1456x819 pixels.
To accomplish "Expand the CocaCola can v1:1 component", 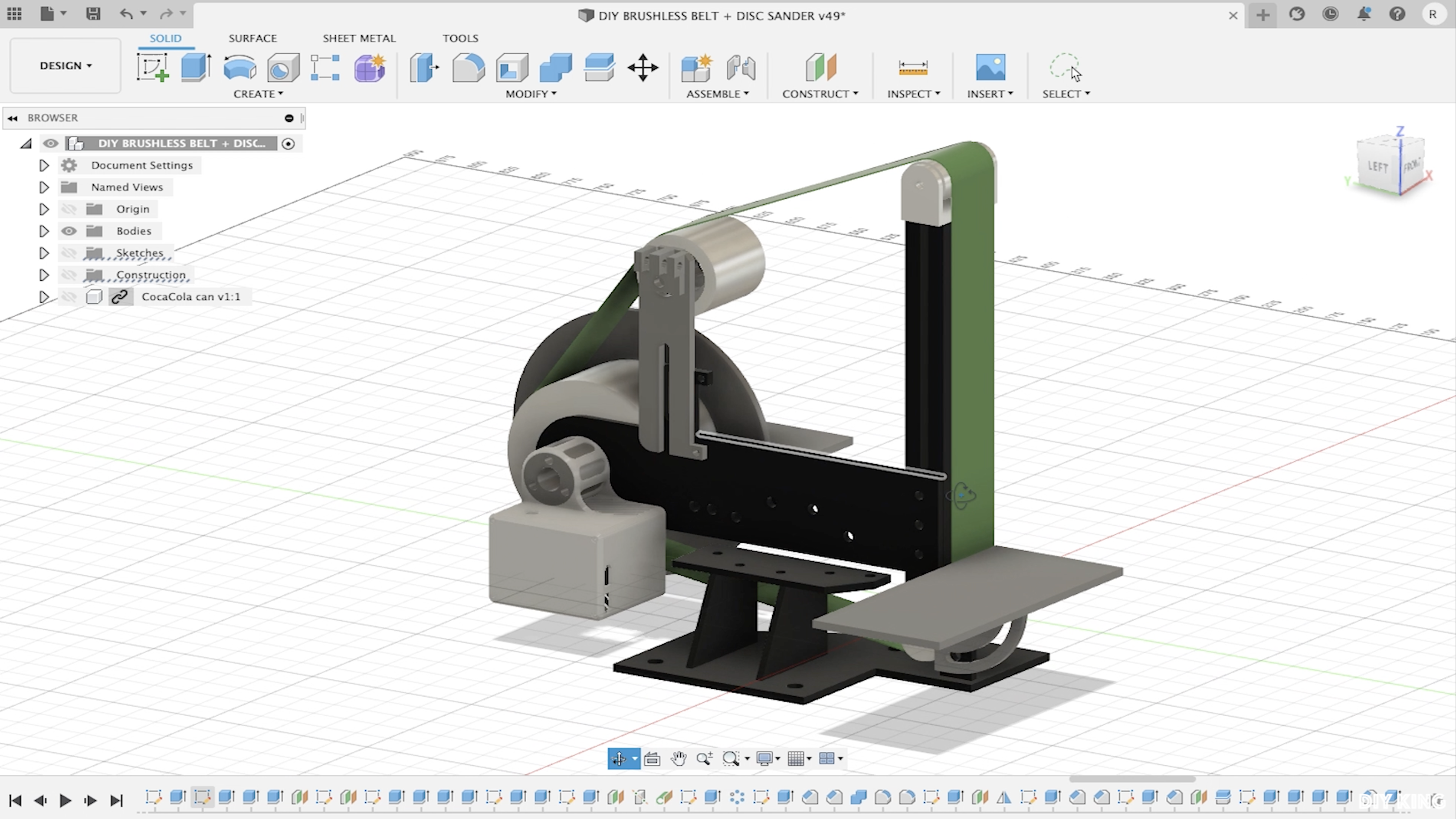I will (x=43, y=296).
